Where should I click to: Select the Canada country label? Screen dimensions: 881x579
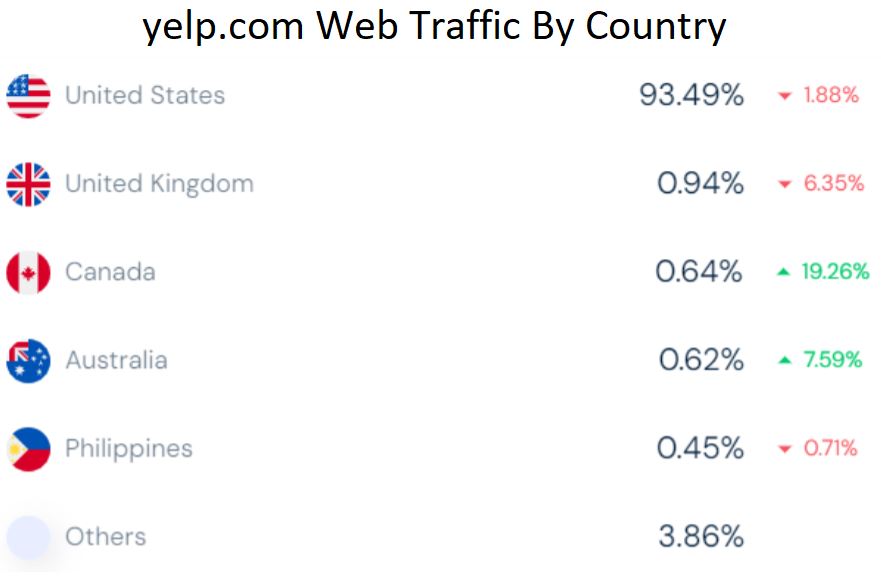tap(110, 272)
